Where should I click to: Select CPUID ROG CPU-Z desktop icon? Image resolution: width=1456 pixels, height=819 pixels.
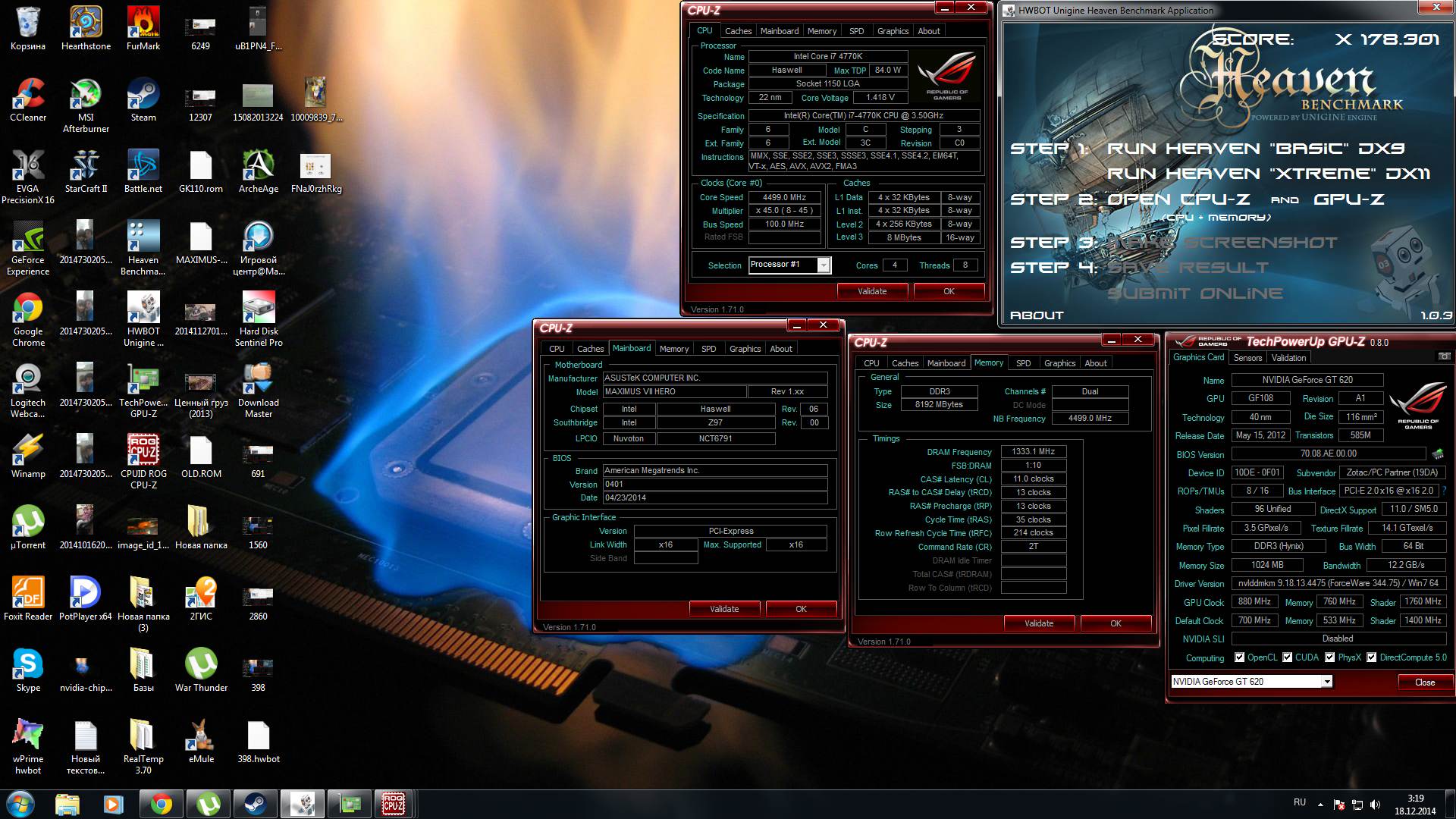143,462
